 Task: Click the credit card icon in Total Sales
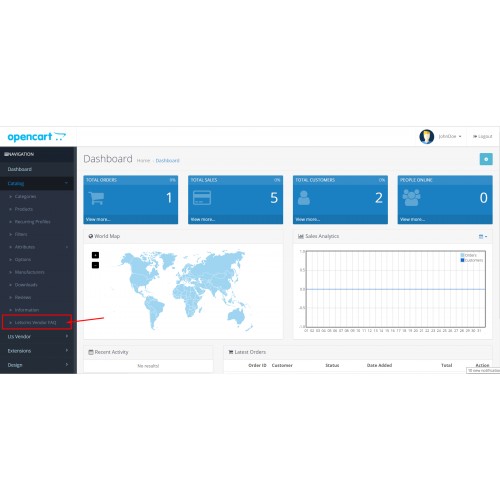(202, 198)
